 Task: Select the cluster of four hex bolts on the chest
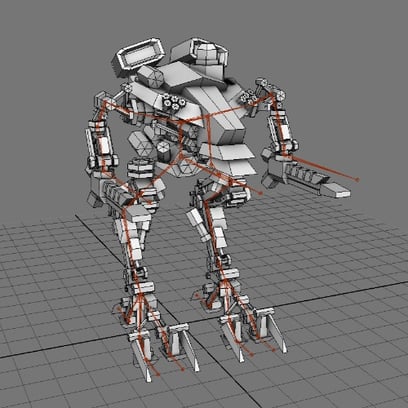click(x=173, y=101)
